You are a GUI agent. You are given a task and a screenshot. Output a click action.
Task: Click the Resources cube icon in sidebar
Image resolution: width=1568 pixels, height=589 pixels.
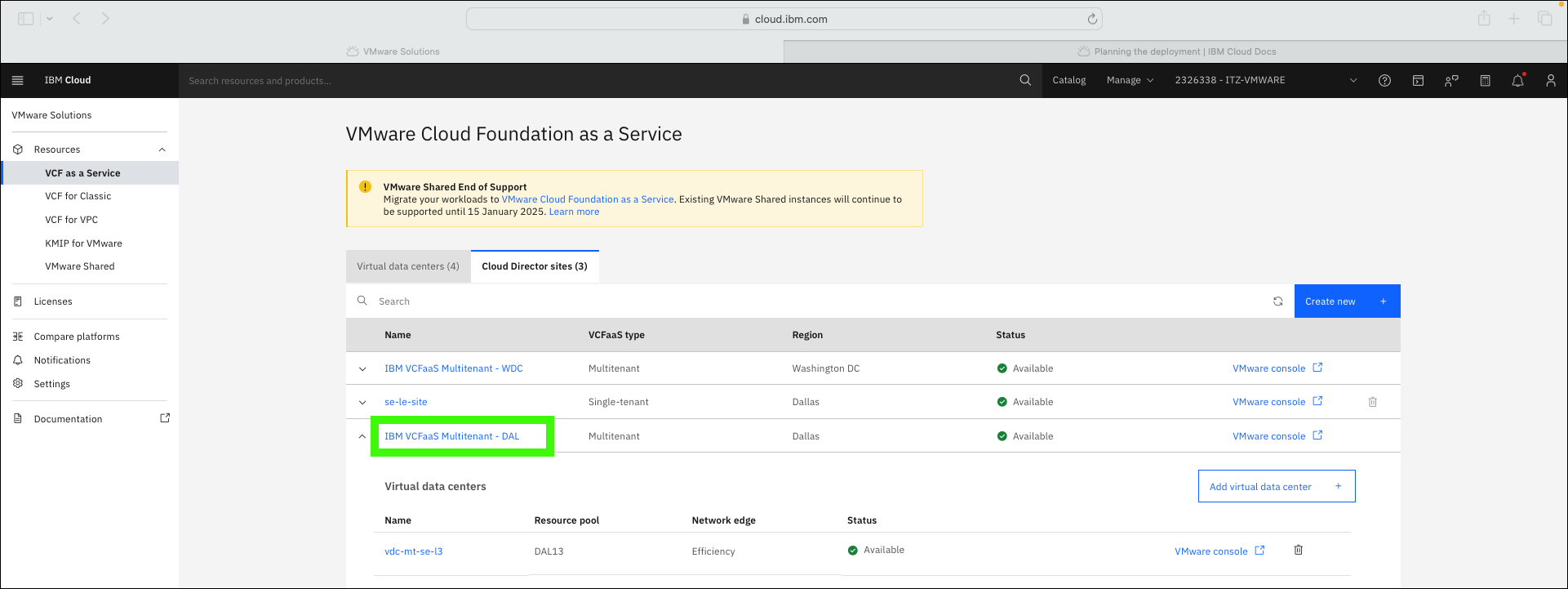click(x=18, y=149)
